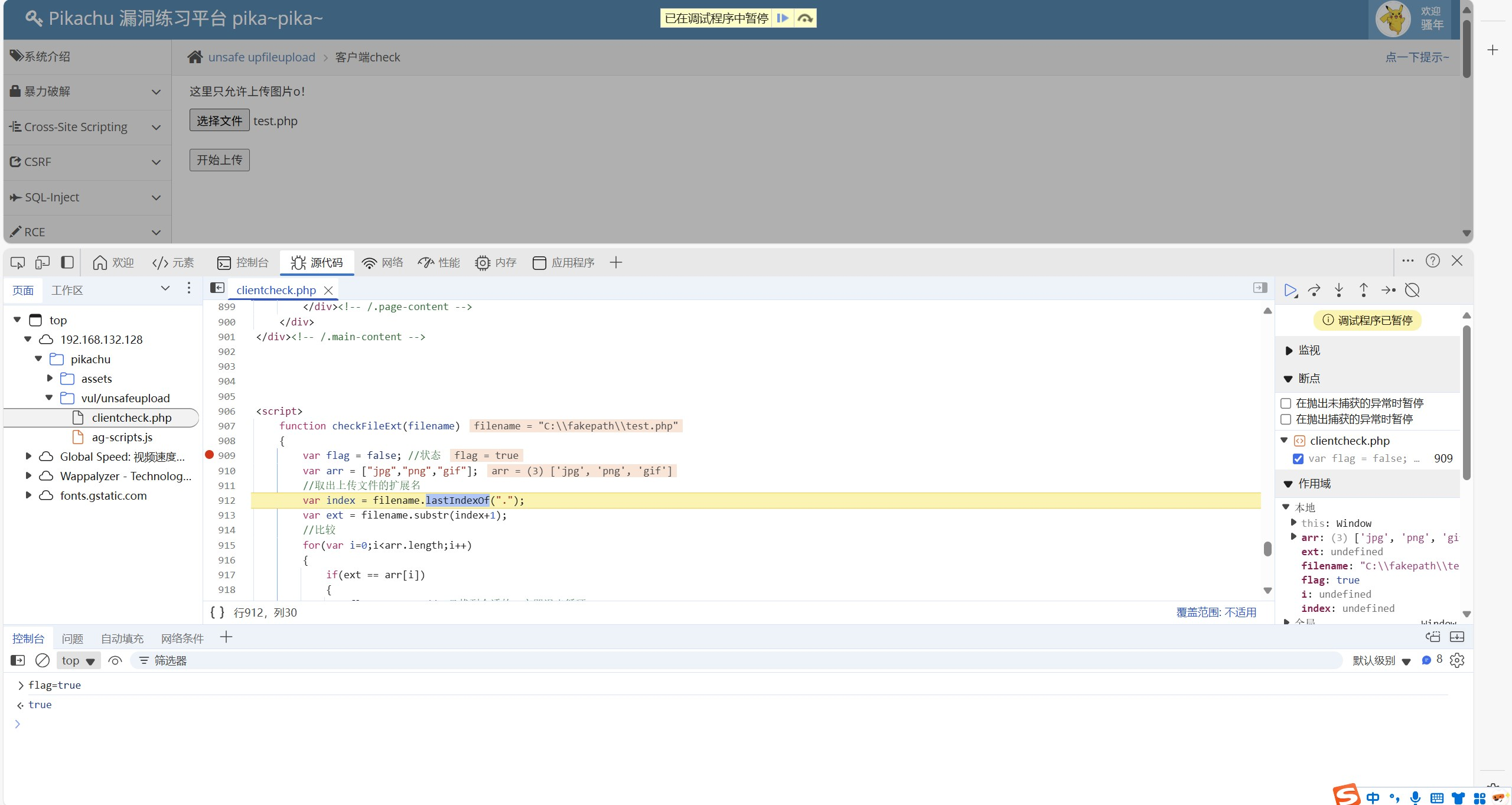This screenshot has width=1512, height=805.
Task: Resume script execution in debugger panel
Action: coord(1291,290)
